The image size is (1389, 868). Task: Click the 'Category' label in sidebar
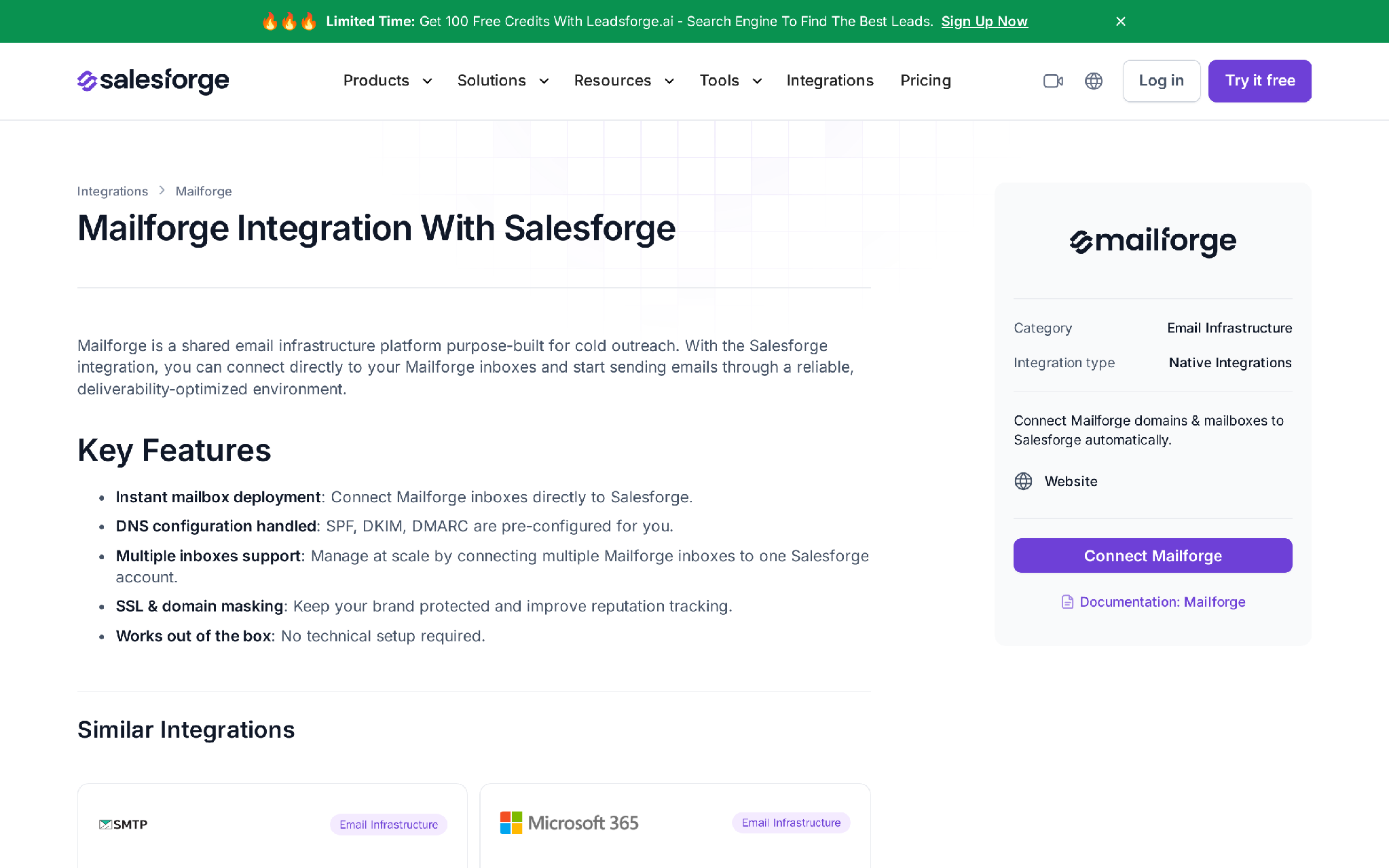(1043, 328)
